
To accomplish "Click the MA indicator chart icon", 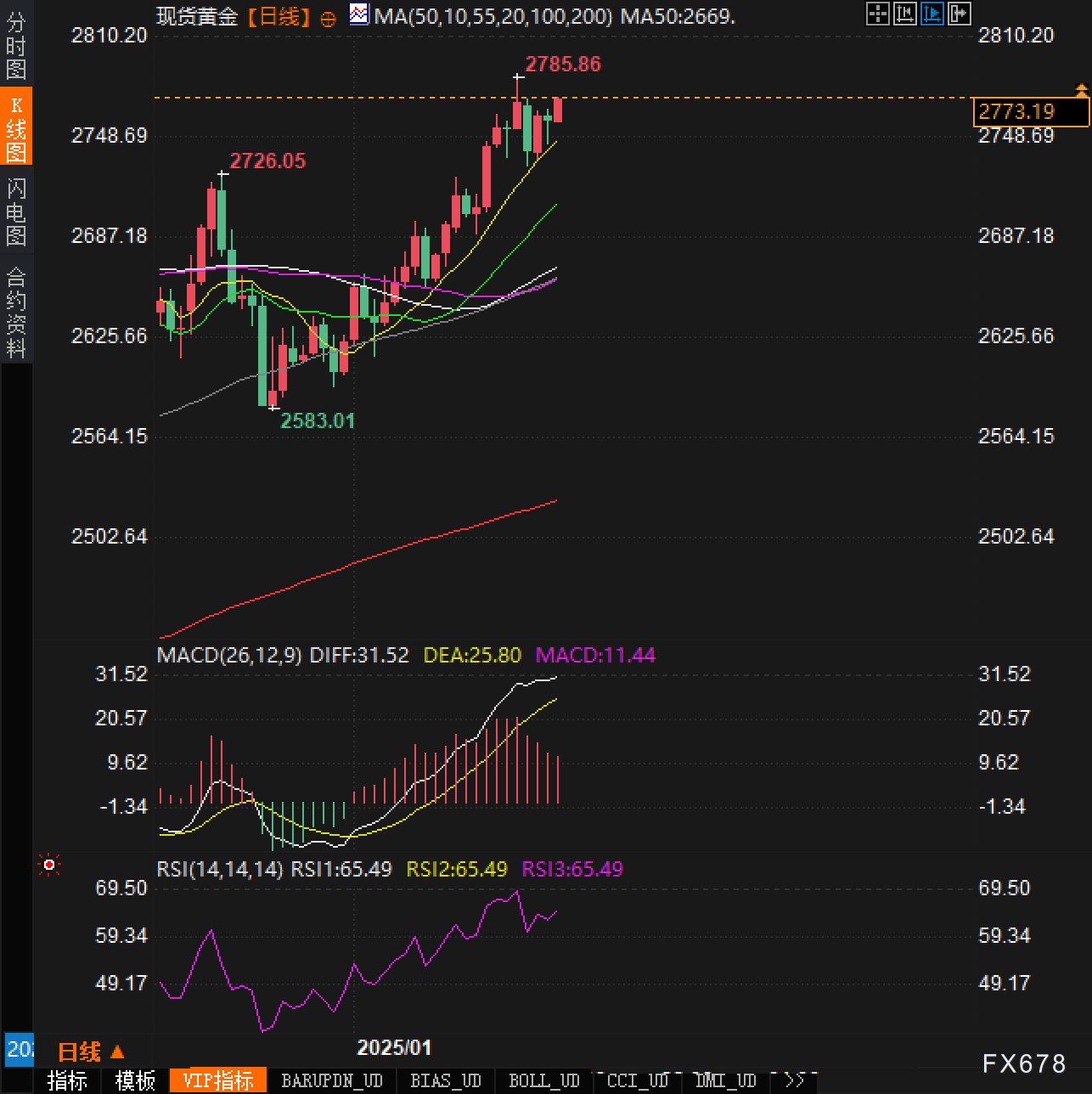I will pyautogui.click(x=359, y=14).
